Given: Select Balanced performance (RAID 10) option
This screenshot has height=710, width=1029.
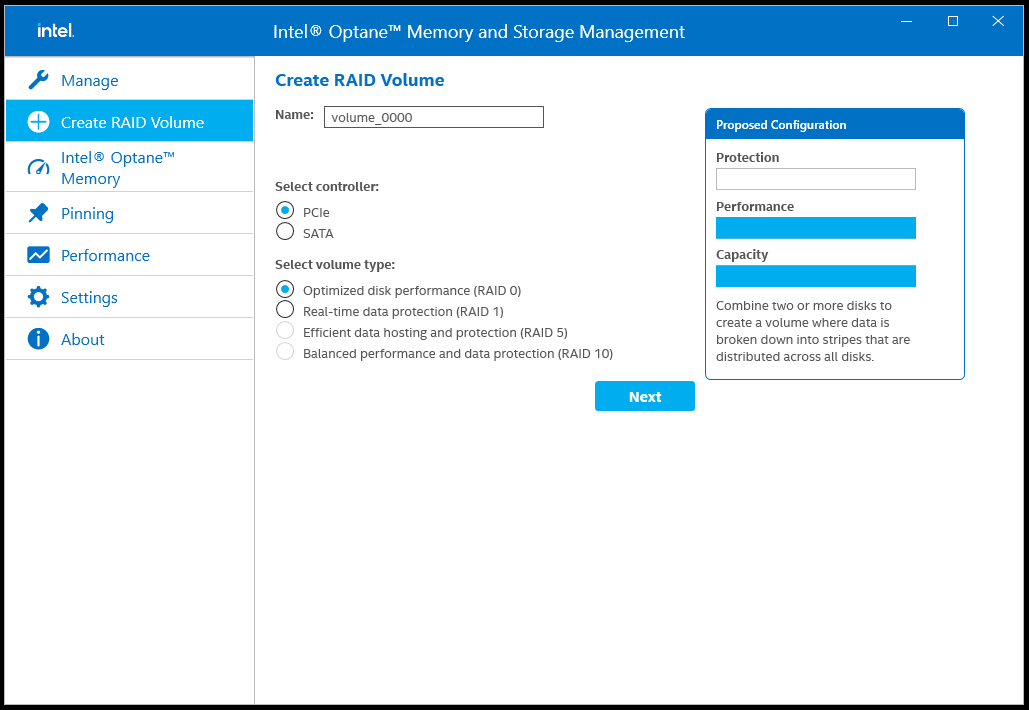Looking at the screenshot, I should [x=285, y=352].
